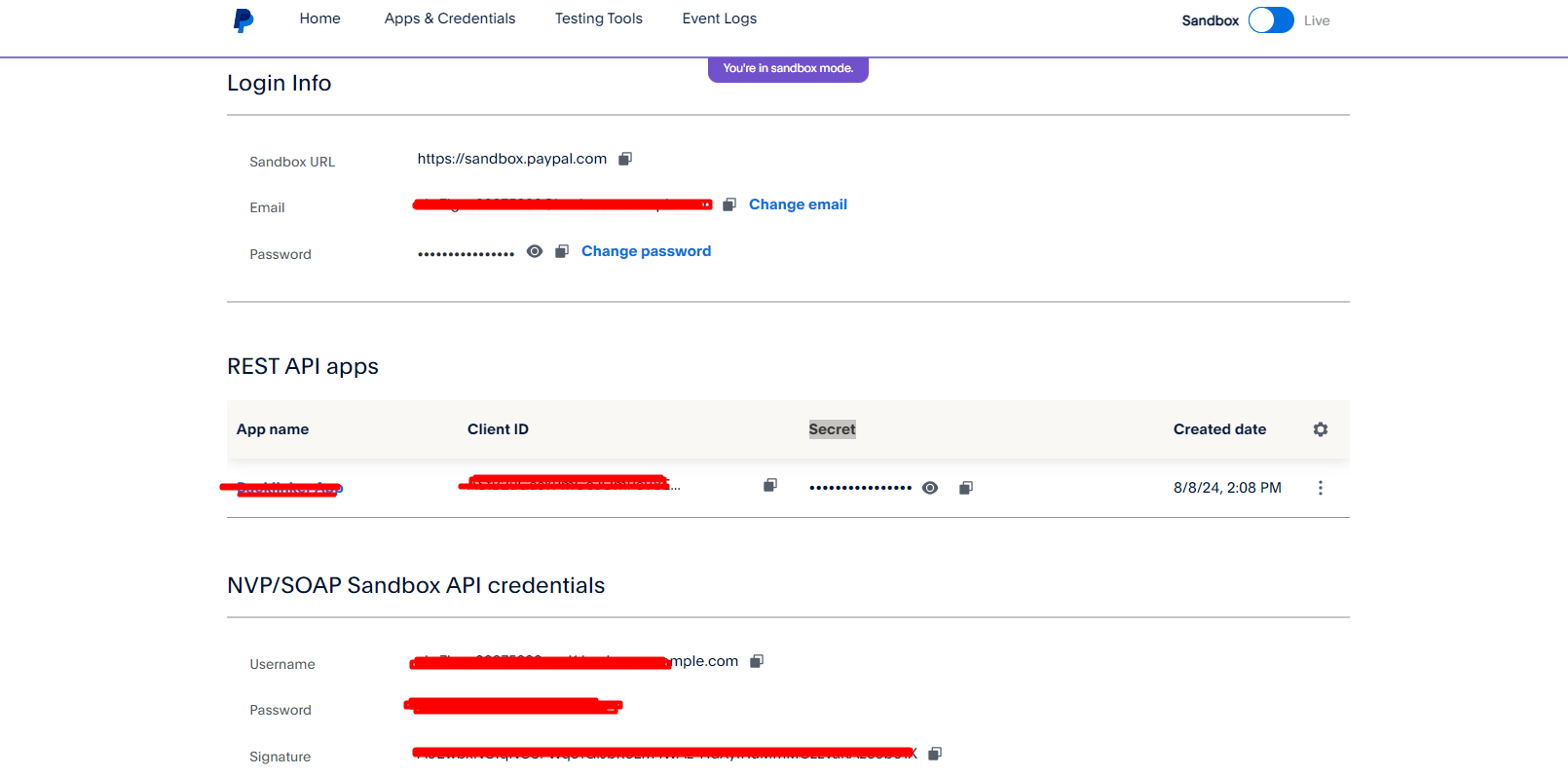Click the 'You're in sandbox mode' banner
Viewport: 1568px width, 776px height.
[788, 68]
